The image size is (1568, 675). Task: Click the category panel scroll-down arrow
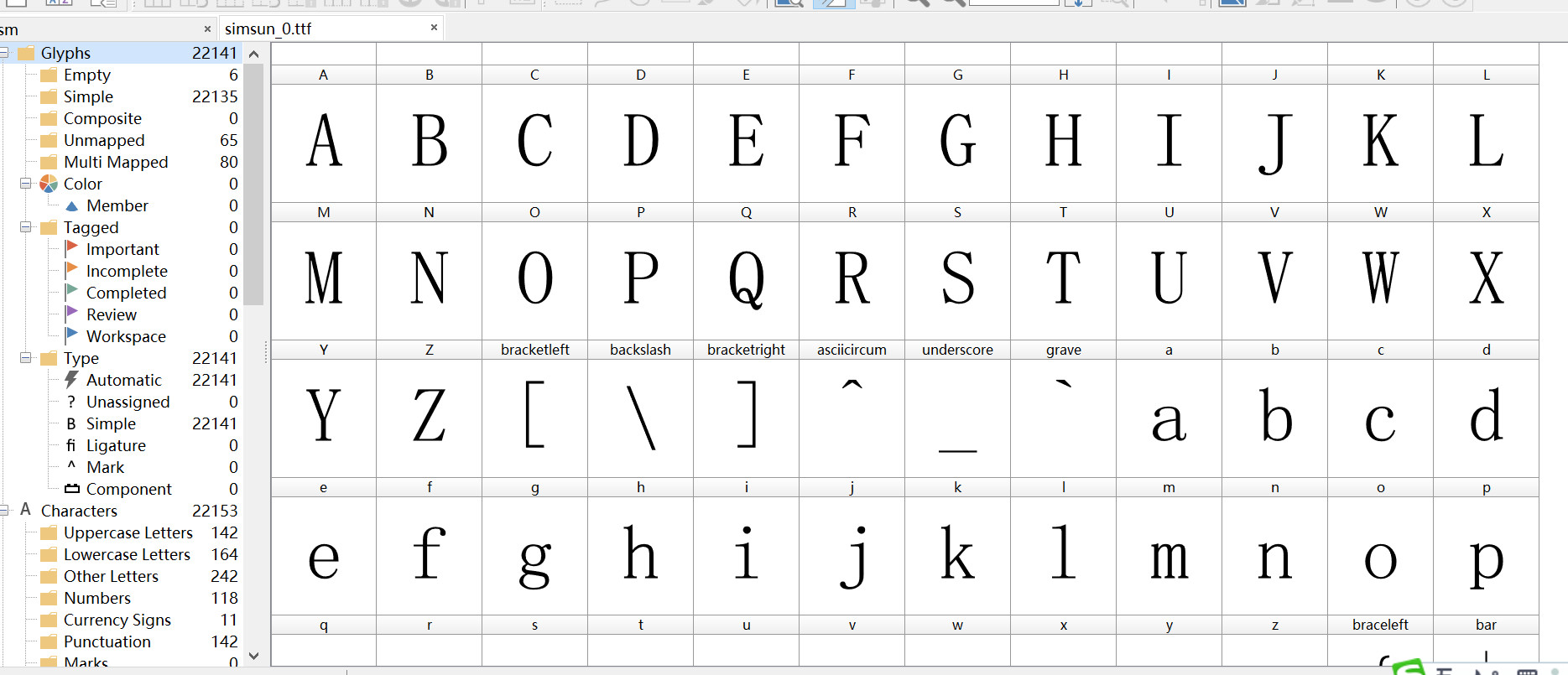click(254, 656)
